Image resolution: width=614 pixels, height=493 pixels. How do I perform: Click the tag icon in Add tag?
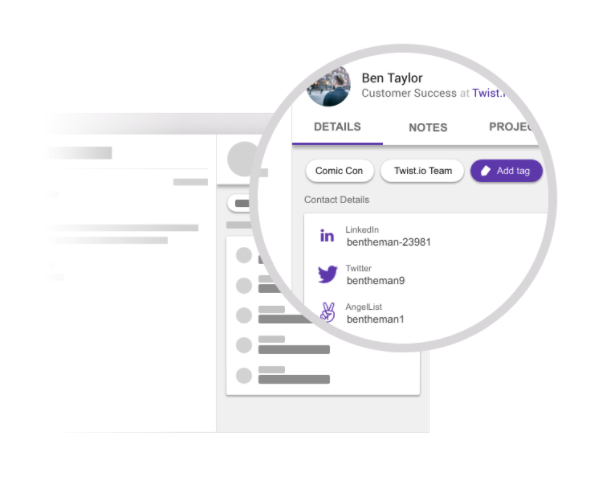coord(486,171)
